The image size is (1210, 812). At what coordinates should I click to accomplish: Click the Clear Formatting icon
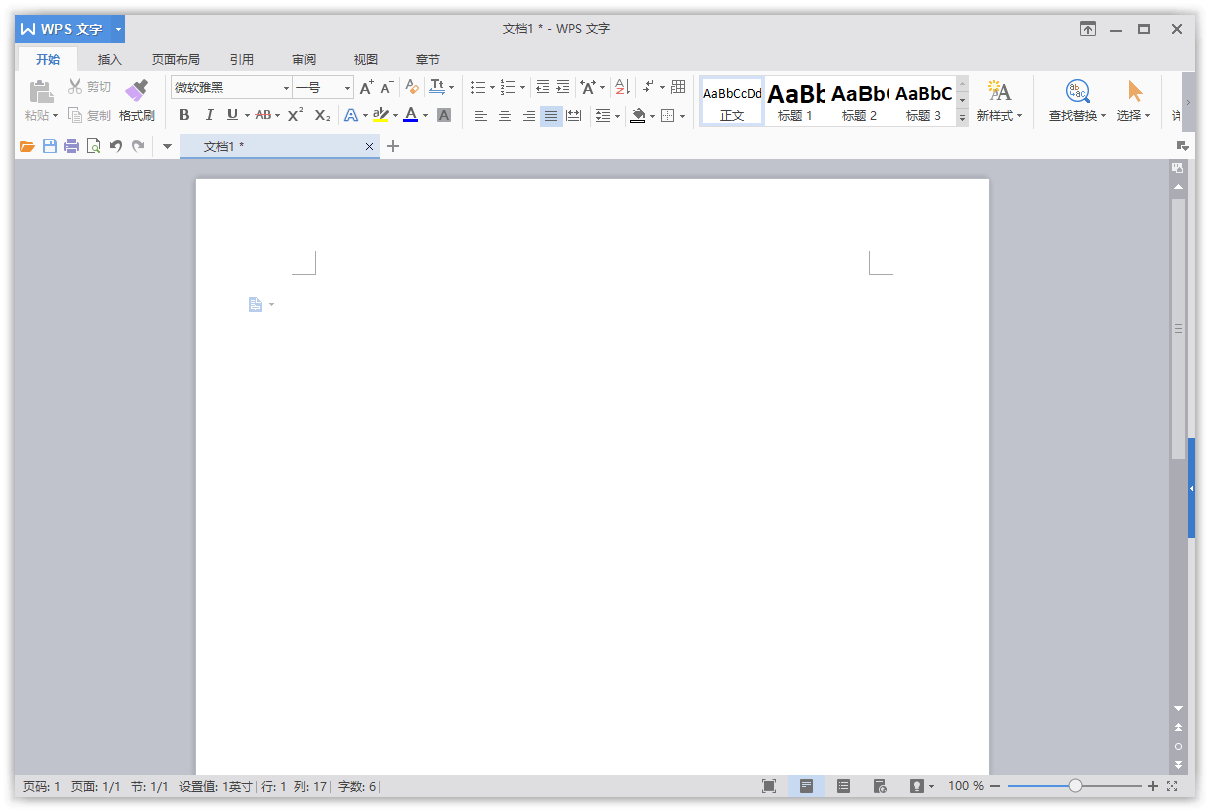[x=411, y=86]
